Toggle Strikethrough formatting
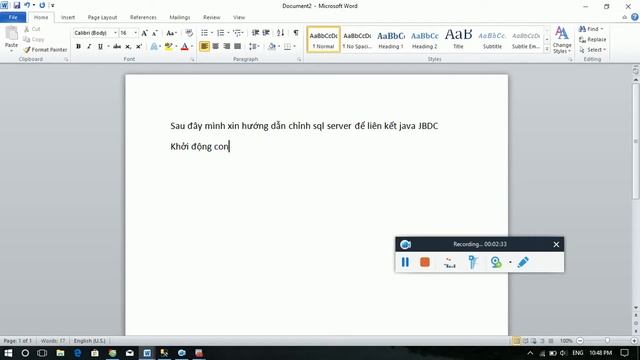Viewport: 640px width, 360px height. (x=117, y=47)
